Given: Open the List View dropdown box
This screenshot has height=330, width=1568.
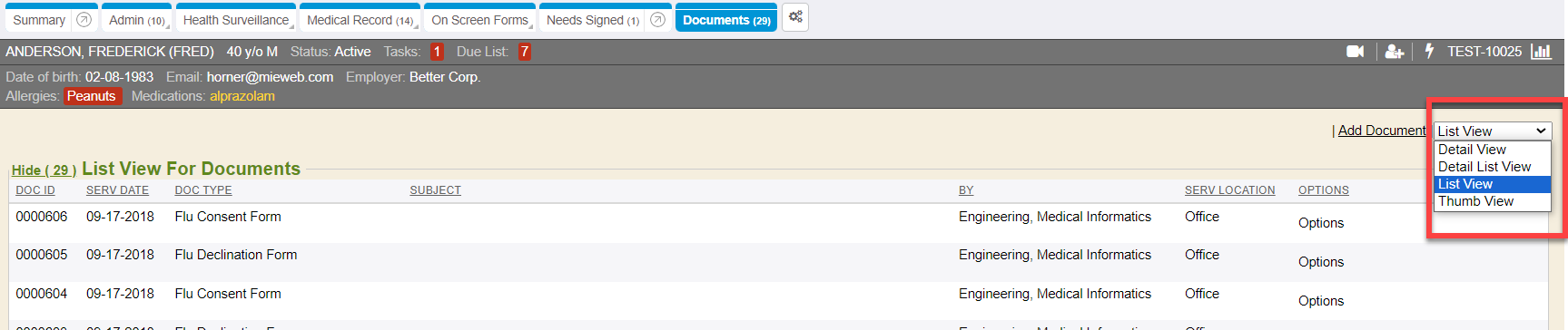Looking at the screenshot, I should [x=1492, y=131].
